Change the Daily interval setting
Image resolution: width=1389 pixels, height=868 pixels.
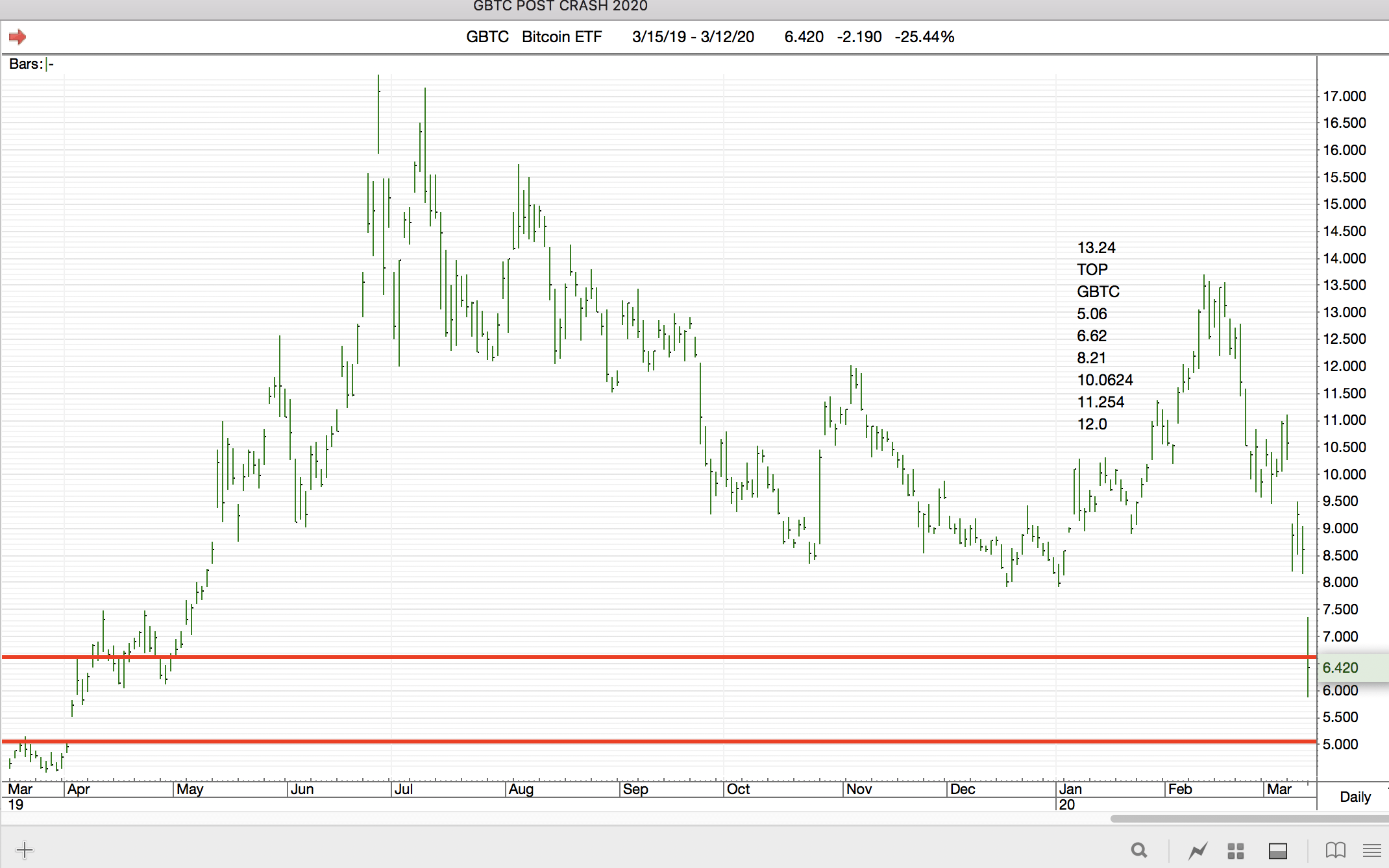(1355, 797)
